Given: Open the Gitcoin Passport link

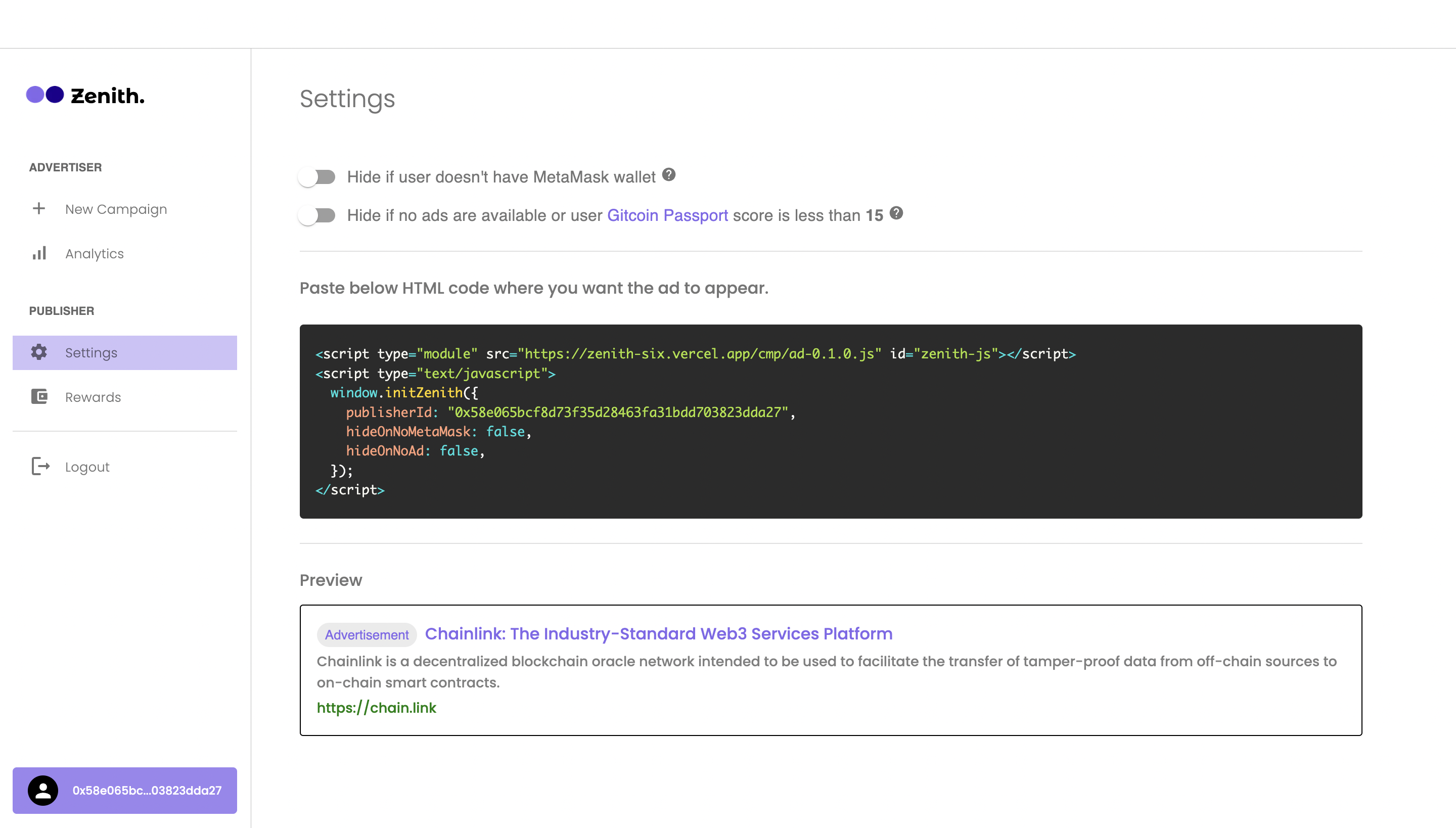Looking at the screenshot, I should click(667, 215).
